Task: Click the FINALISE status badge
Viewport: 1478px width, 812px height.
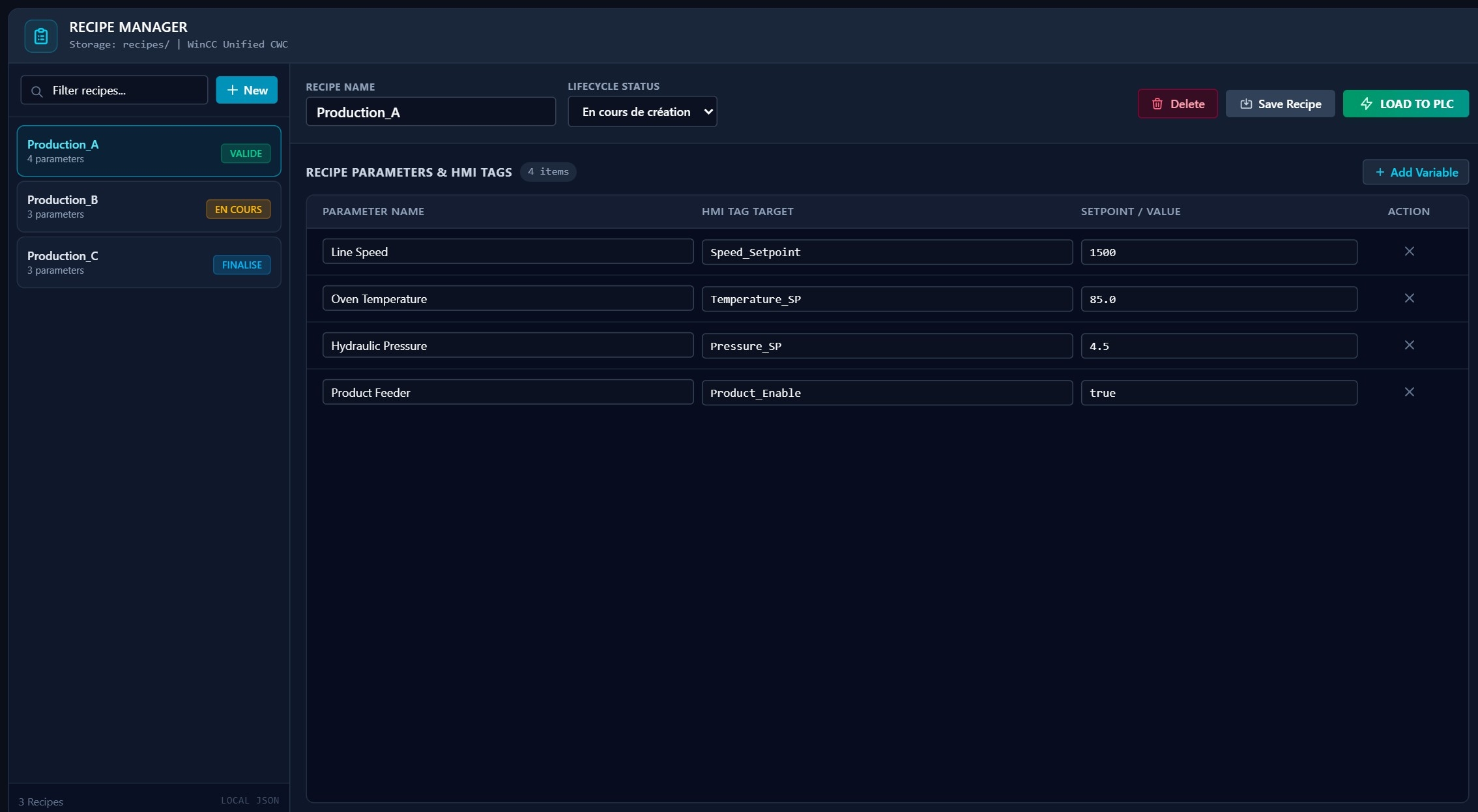Action: pos(242,265)
